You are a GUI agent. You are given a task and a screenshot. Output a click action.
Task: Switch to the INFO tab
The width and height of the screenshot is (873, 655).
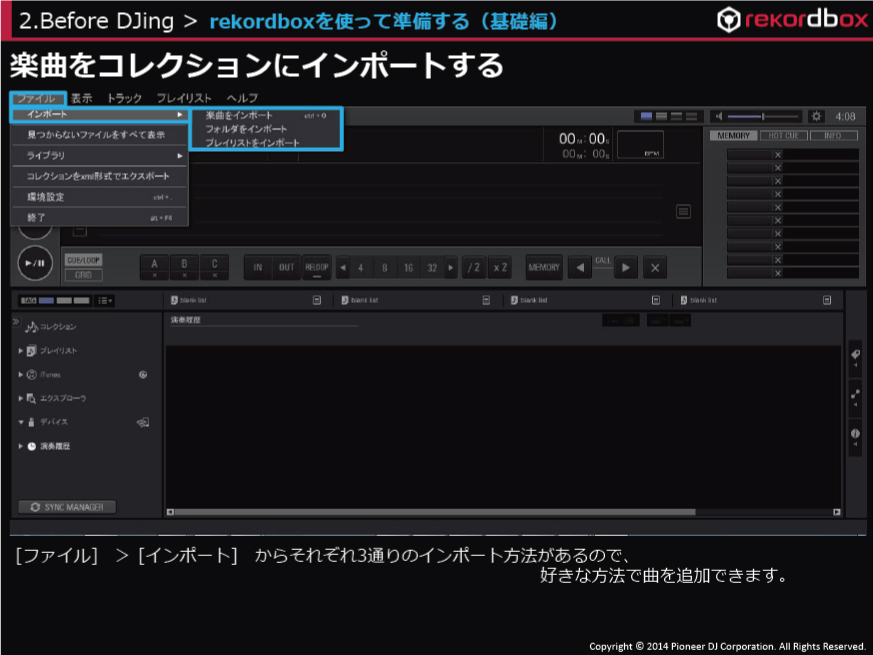(x=833, y=135)
